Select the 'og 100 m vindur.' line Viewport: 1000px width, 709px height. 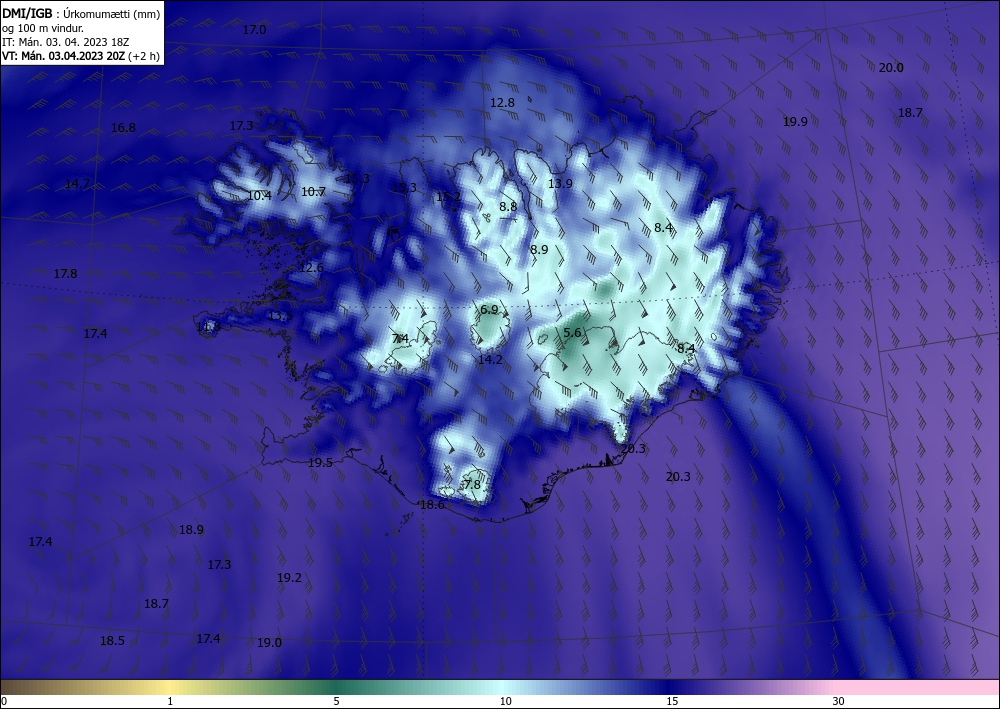click(43, 28)
